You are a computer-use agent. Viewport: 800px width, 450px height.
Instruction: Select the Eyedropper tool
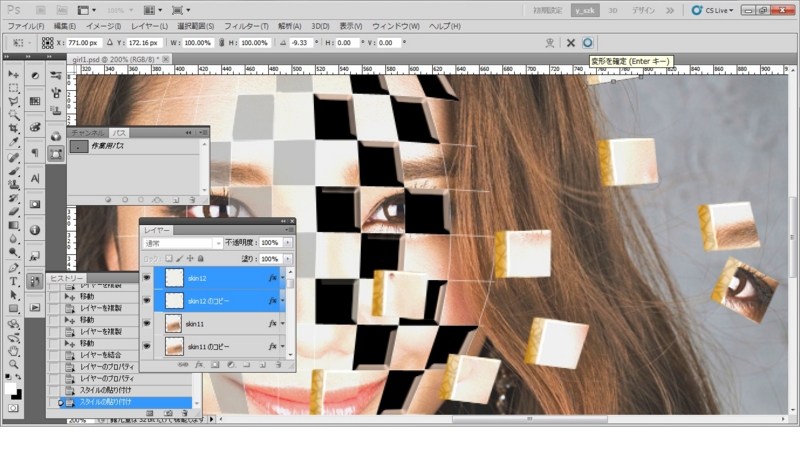click(13, 142)
